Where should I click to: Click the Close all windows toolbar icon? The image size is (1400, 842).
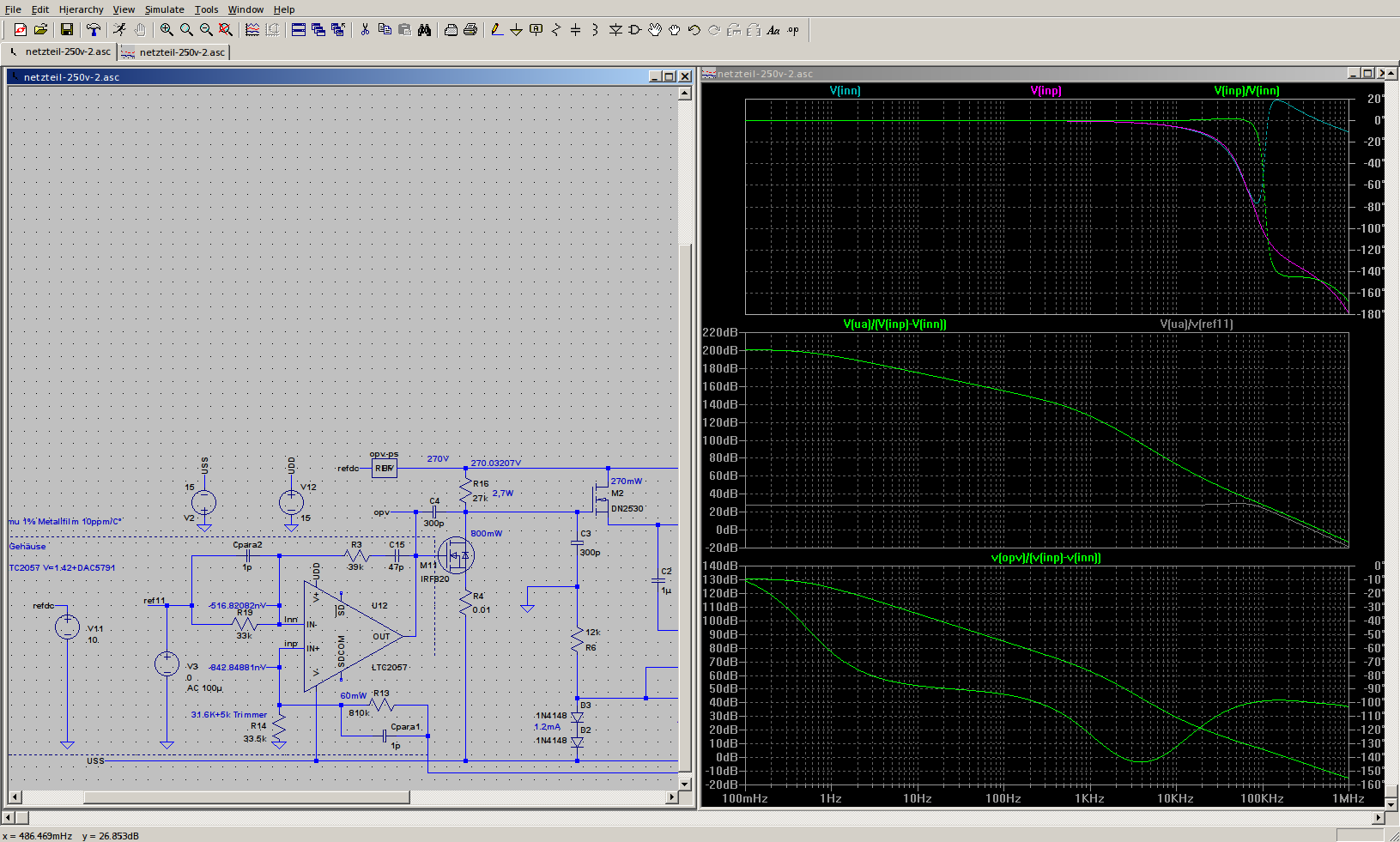coord(338,30)
